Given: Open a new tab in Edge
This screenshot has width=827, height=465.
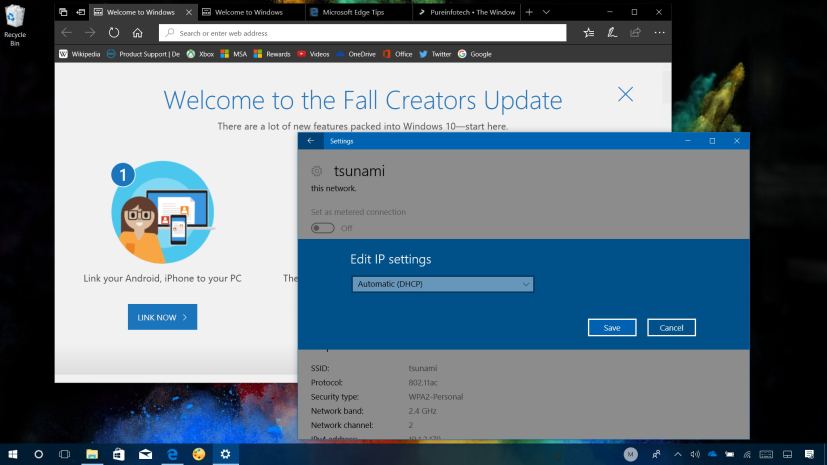Looking at the screenshot, I should [x=529, y=12].
